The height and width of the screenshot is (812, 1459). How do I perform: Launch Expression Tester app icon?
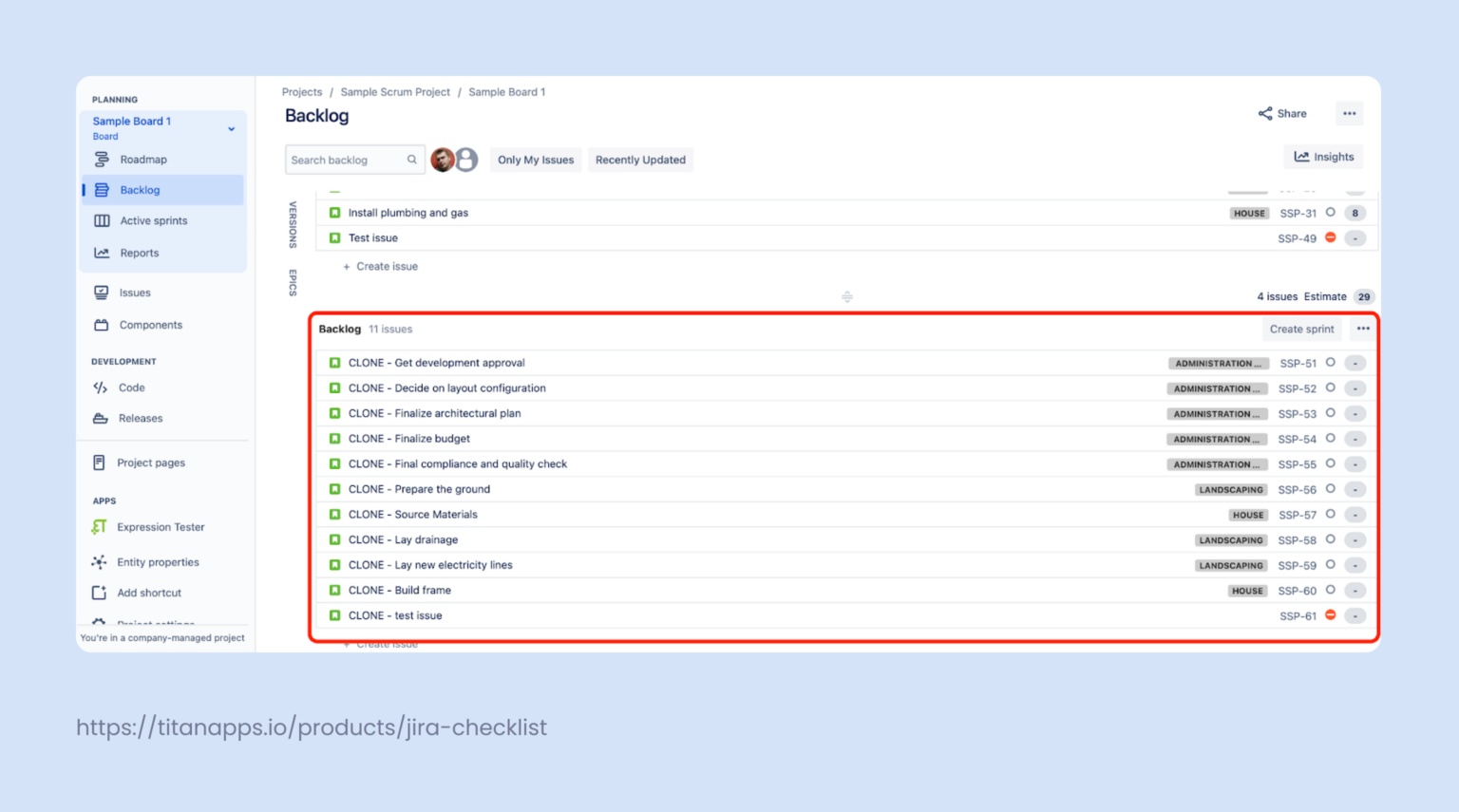pos(99,527)
